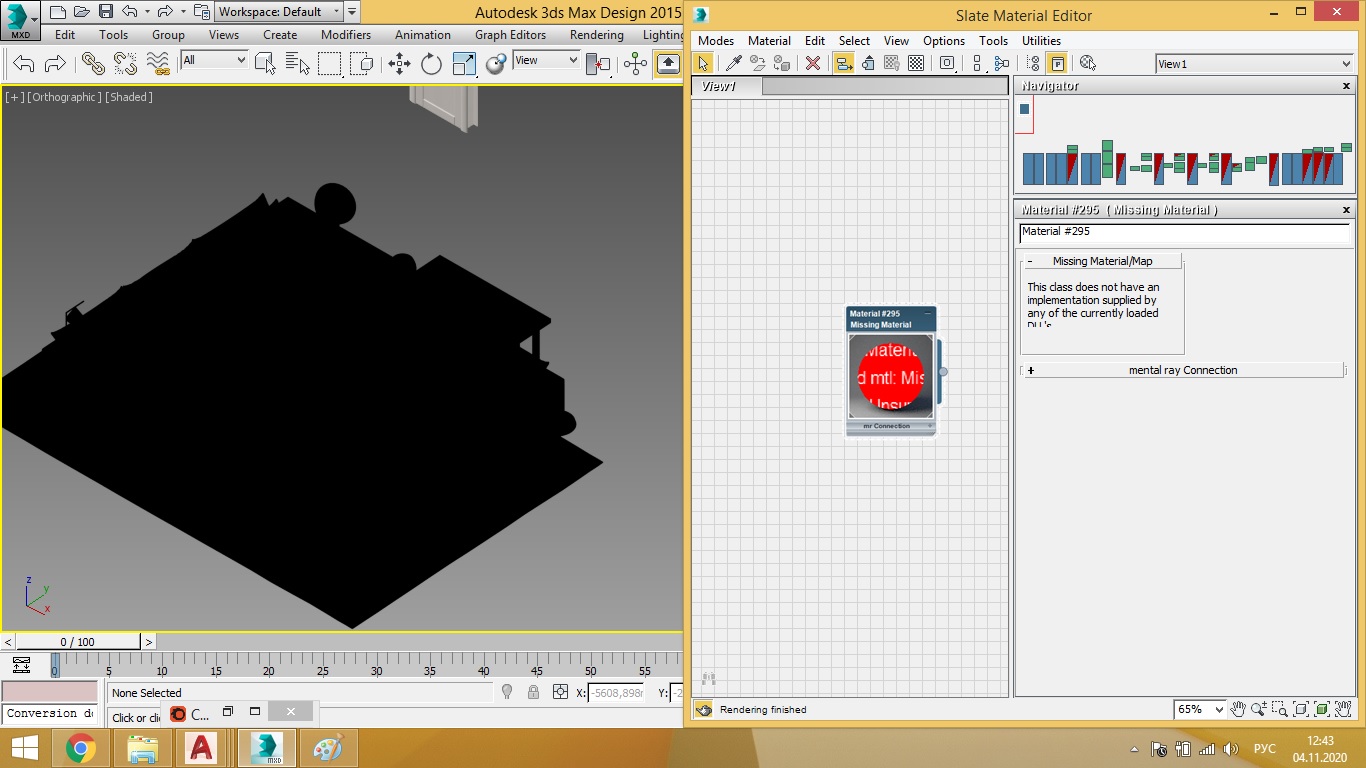Open the Utilities menu in Slate Material Editor
This screenshot has width=1366, height=768.
pyautogui.click(x=1041, y=41)
